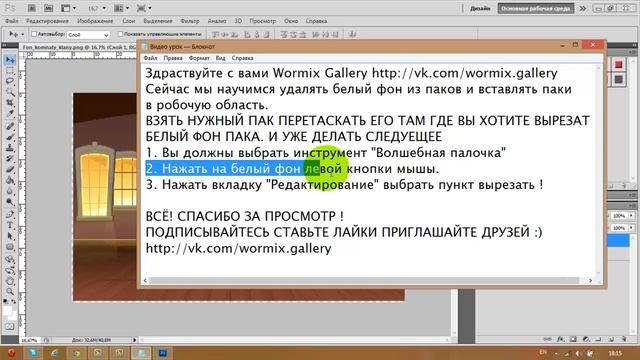
Task: Select the Основная рабочая среда workspace button
Action: click(536, 8)
